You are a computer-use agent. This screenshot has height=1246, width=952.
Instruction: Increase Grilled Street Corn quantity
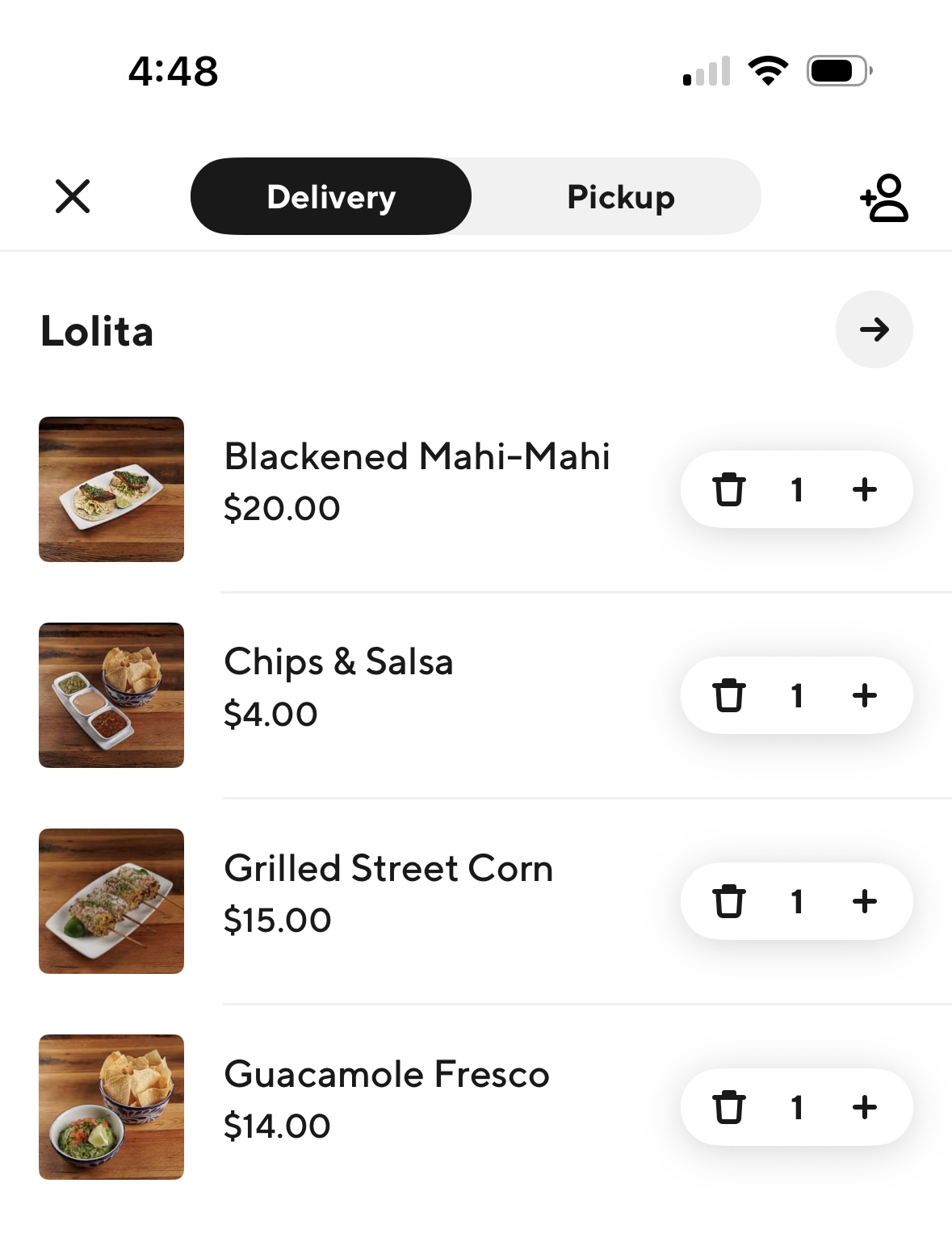coord(865,901)
